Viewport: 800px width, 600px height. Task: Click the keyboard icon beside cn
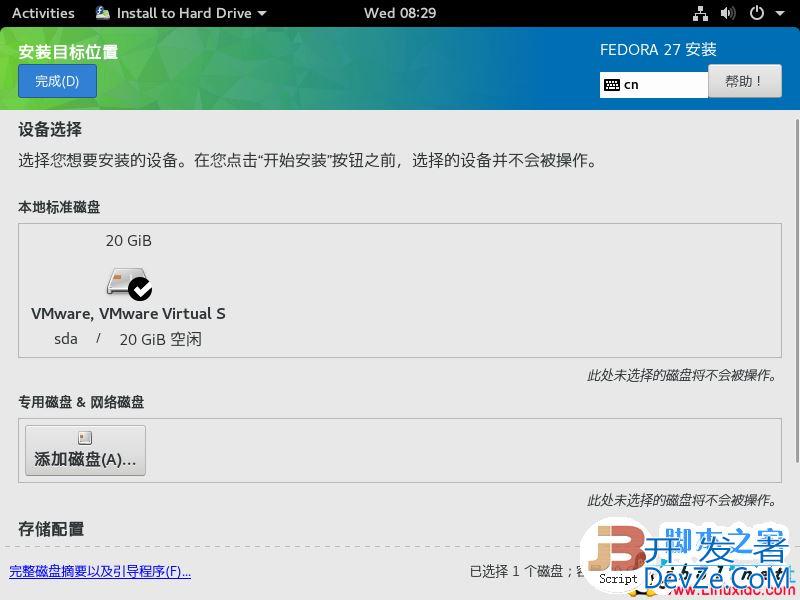[x=612, y=85]
